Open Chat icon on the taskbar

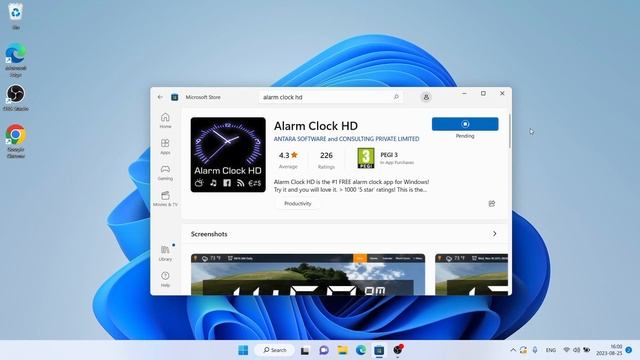324,350
